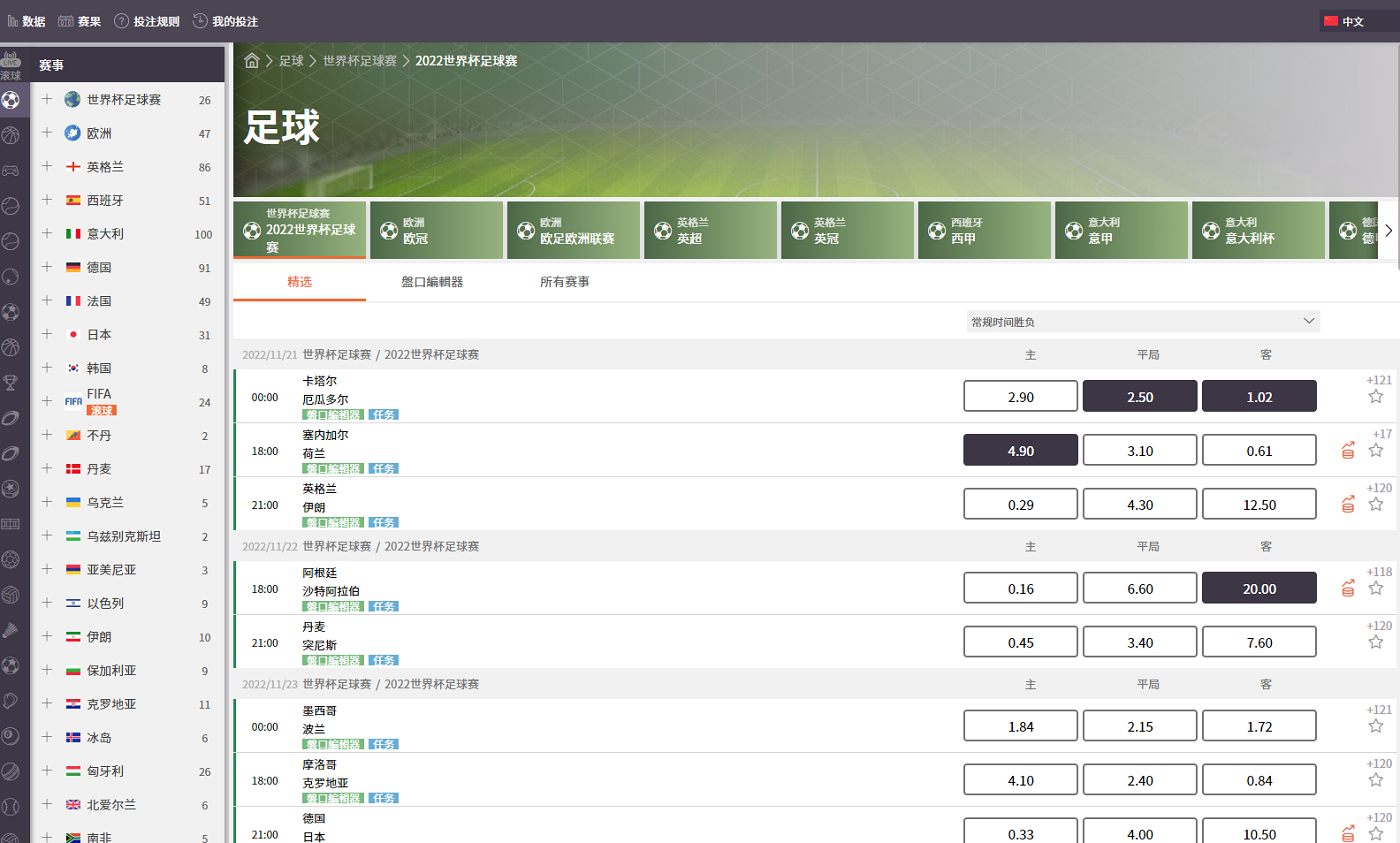The height and width of the screenshot is (843, 1400).
Task: Expand 世界杯足球赛 in the 赛事 list
Action: [x=46, y=100]
